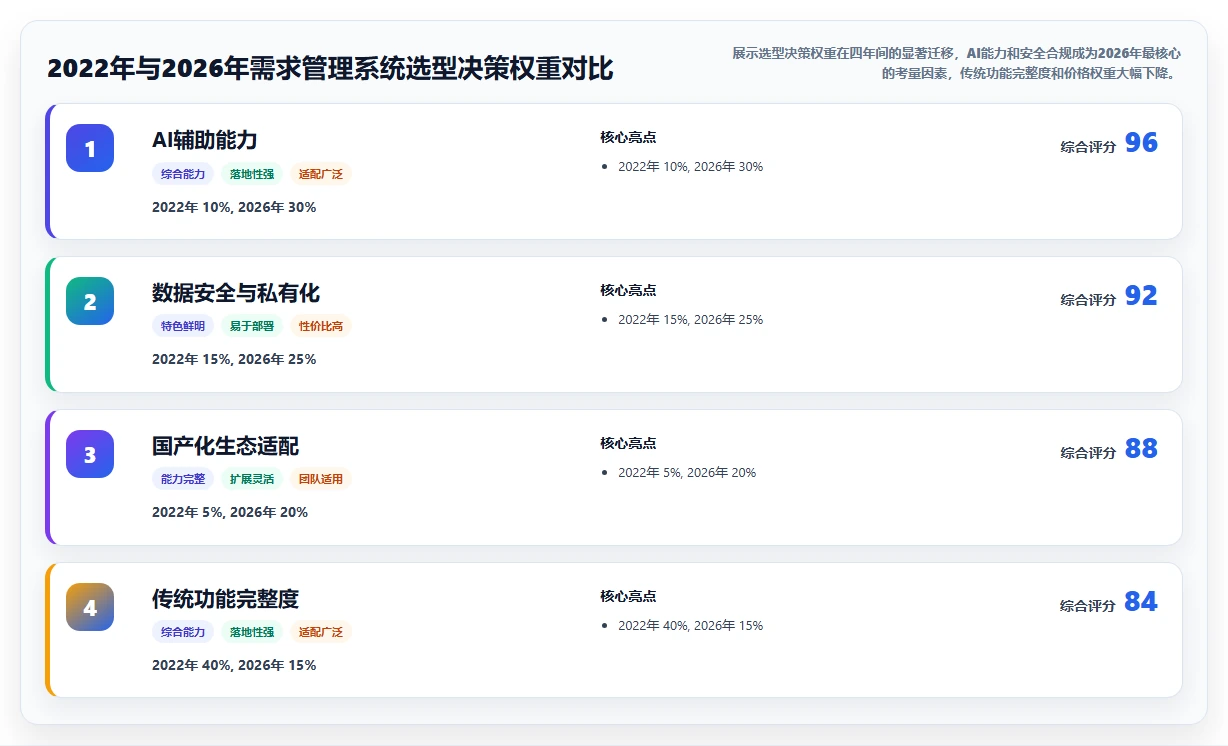The image size is (1228, 746).
Task: Click 核心亮点 heading in AI辅助能力 card
Action: coord(628,137)
